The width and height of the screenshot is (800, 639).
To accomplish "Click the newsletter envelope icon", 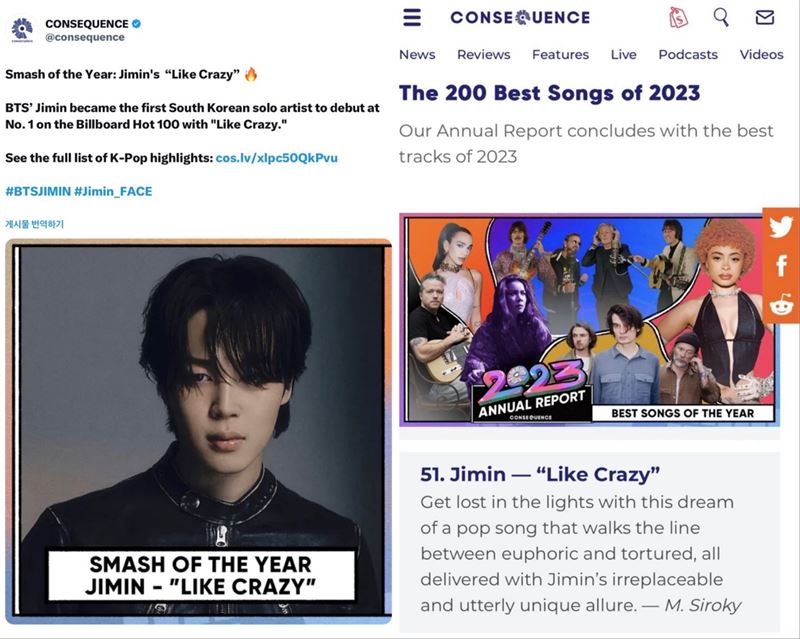I will pos(764,18).
